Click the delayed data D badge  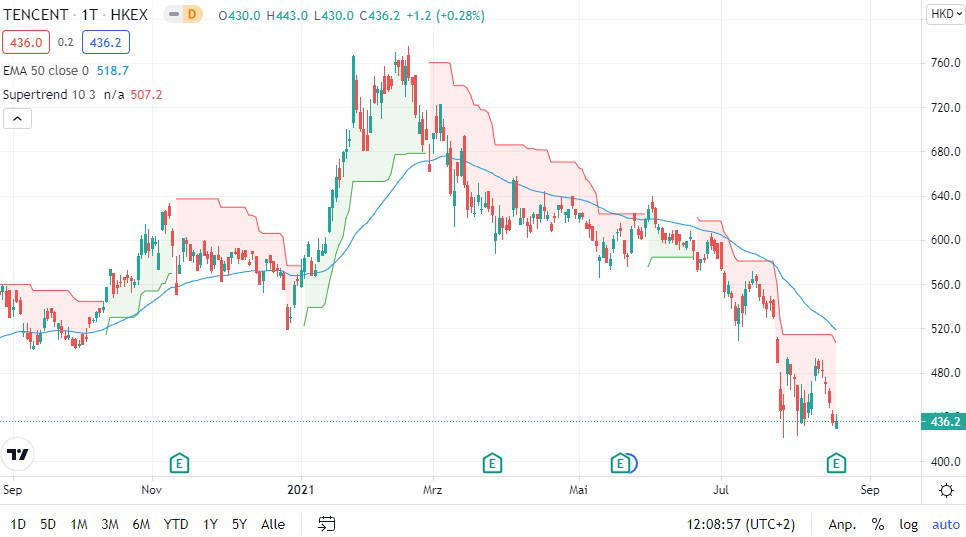[192, 14]
